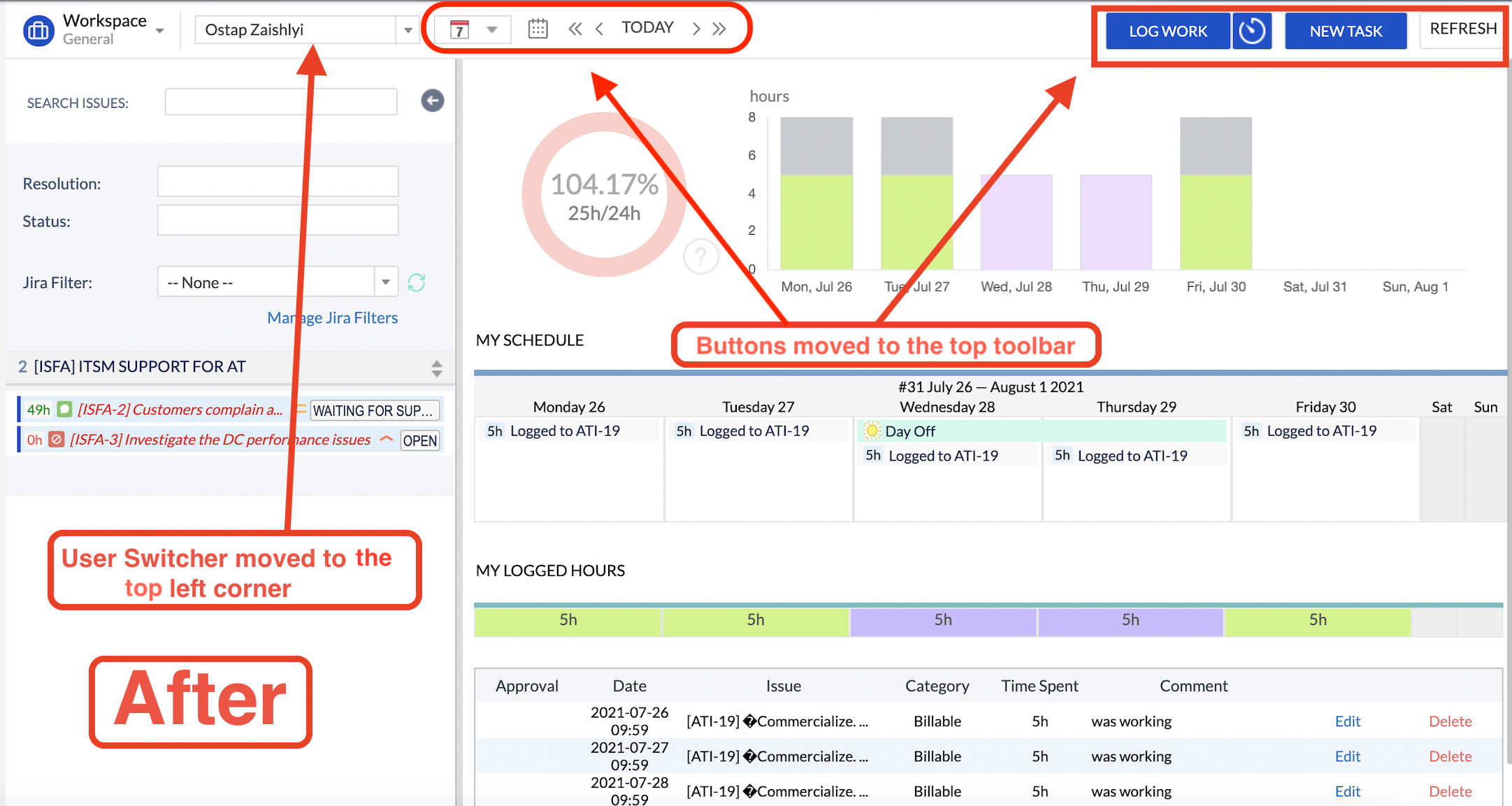Click the help question mark circle

(x=700, y=257)
